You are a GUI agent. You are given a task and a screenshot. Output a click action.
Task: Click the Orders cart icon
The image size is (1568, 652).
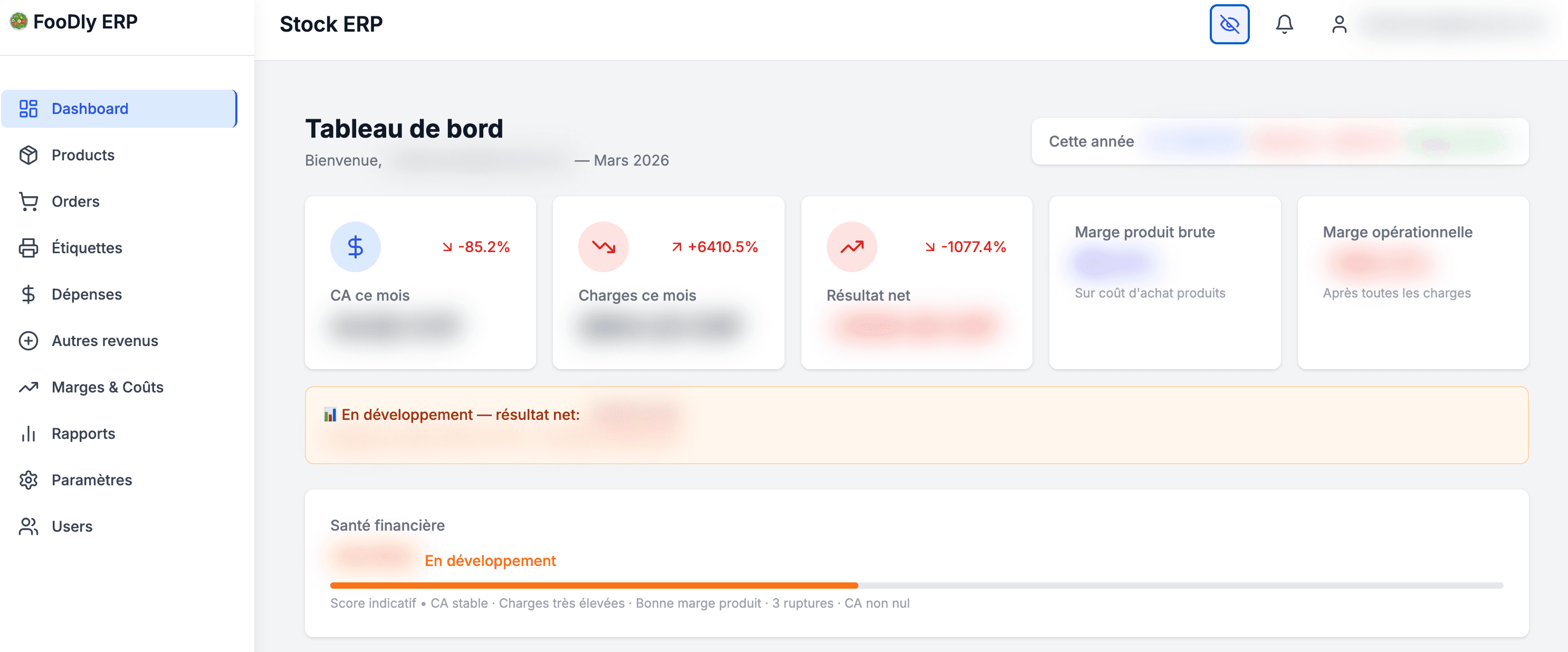click(28, 202)
